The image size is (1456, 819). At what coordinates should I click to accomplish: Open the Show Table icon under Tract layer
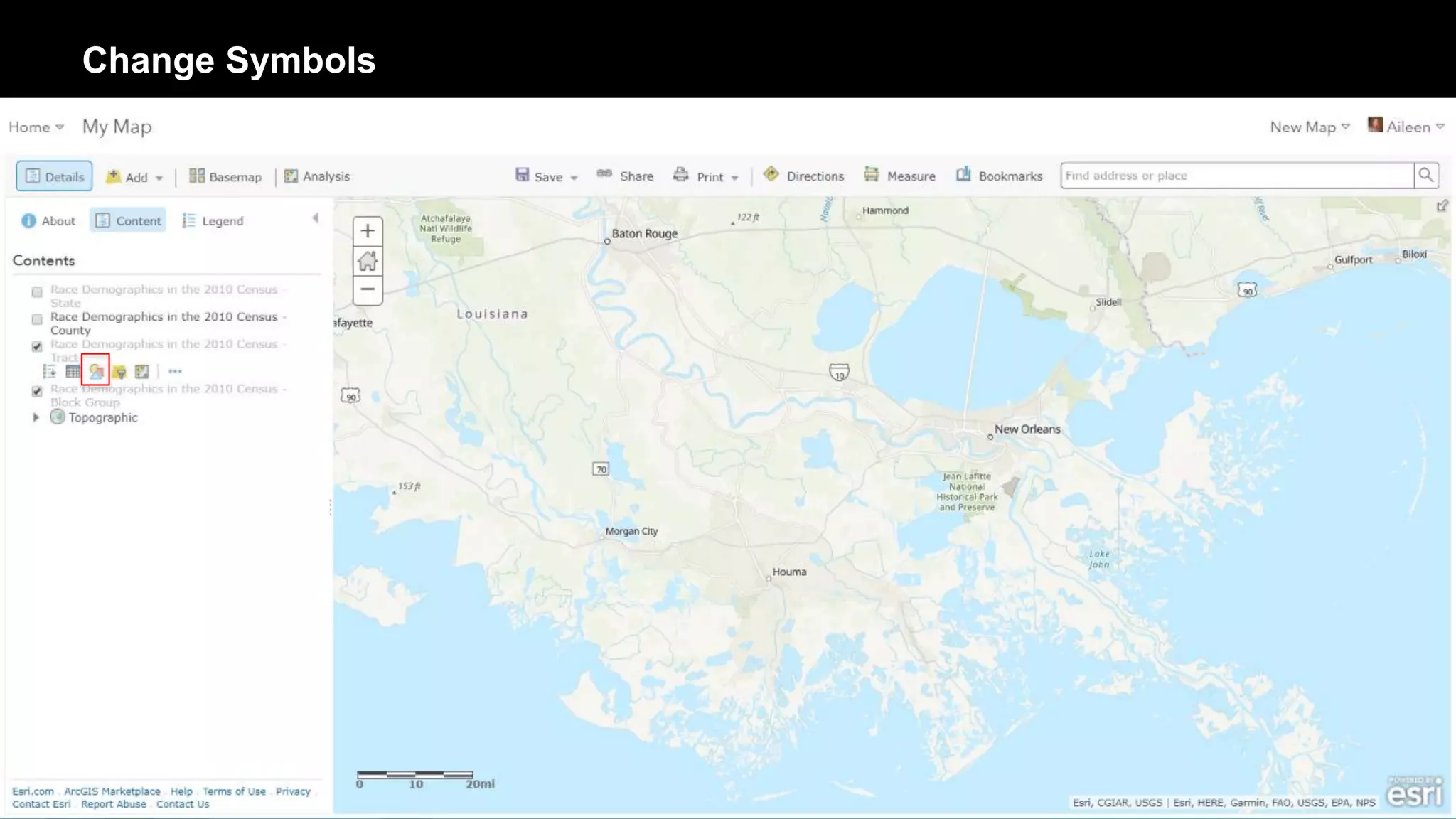coord(73,371)
